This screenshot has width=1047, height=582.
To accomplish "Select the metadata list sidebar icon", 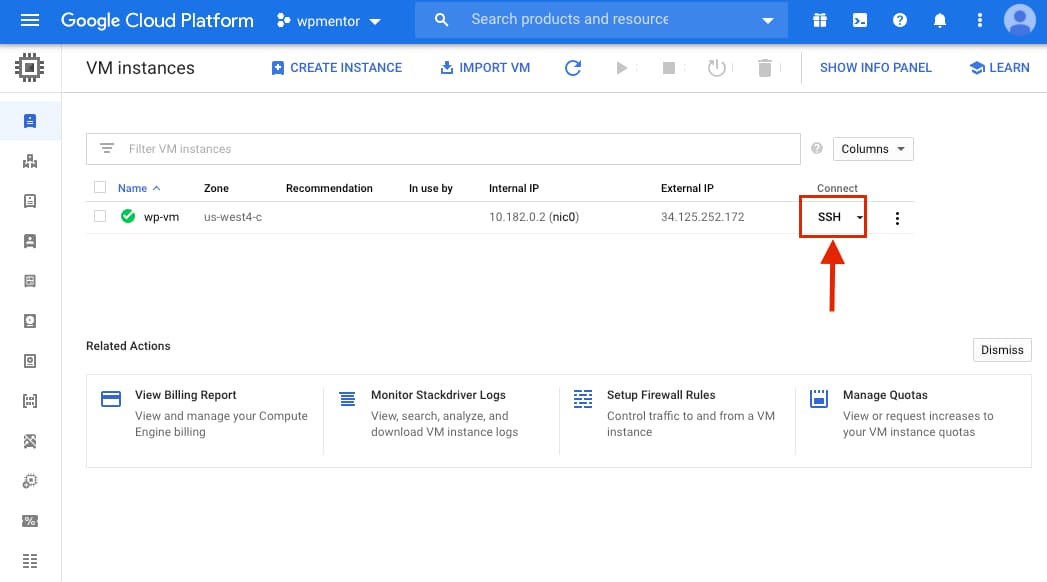I will tap(30, 561).
